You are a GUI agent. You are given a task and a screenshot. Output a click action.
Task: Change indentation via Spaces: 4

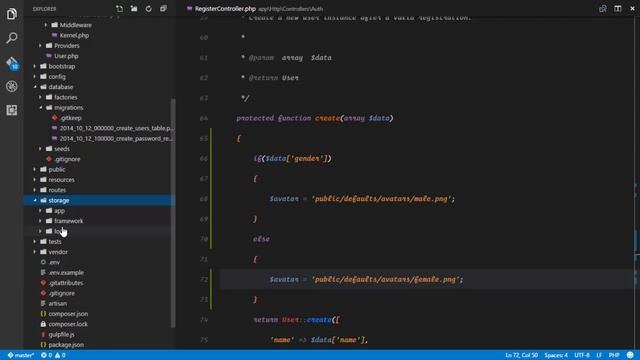[x=556, y=355]
